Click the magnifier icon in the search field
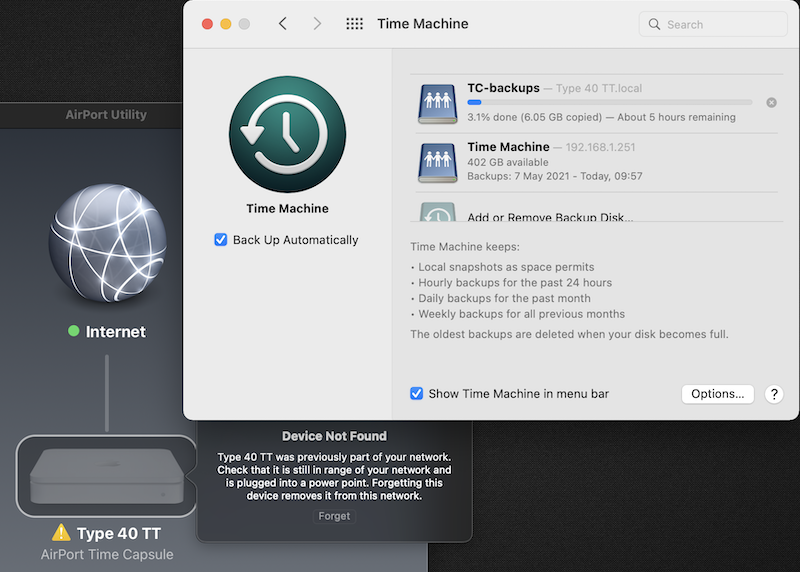The image size is (800, 572). click(x=654, y=24)
